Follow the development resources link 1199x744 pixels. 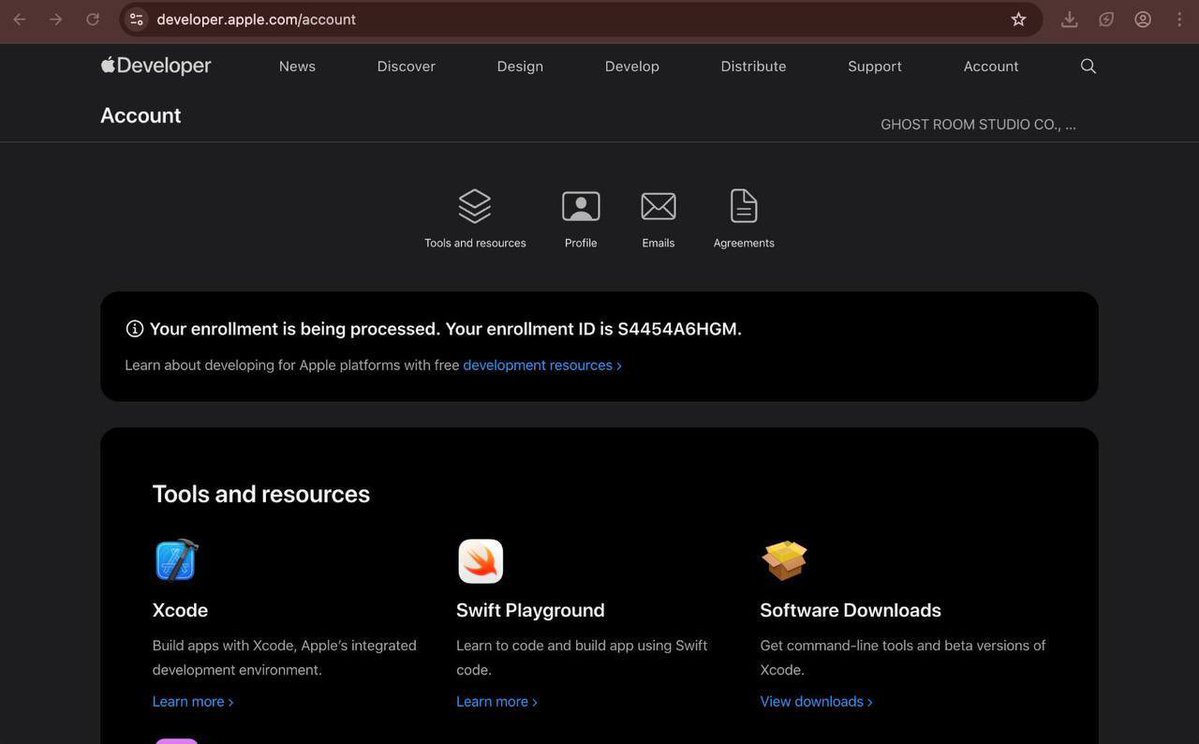[542, 366]
